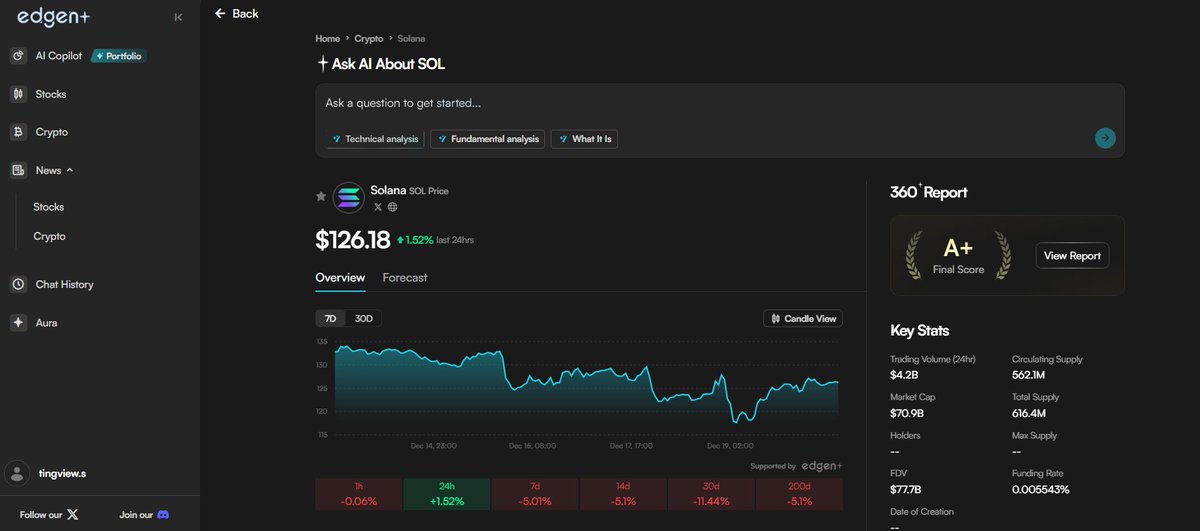Go to Home breadcrumb
The height and width of the screenshot is (531, 1200).
pyautogui.click(x=328, y=38)
